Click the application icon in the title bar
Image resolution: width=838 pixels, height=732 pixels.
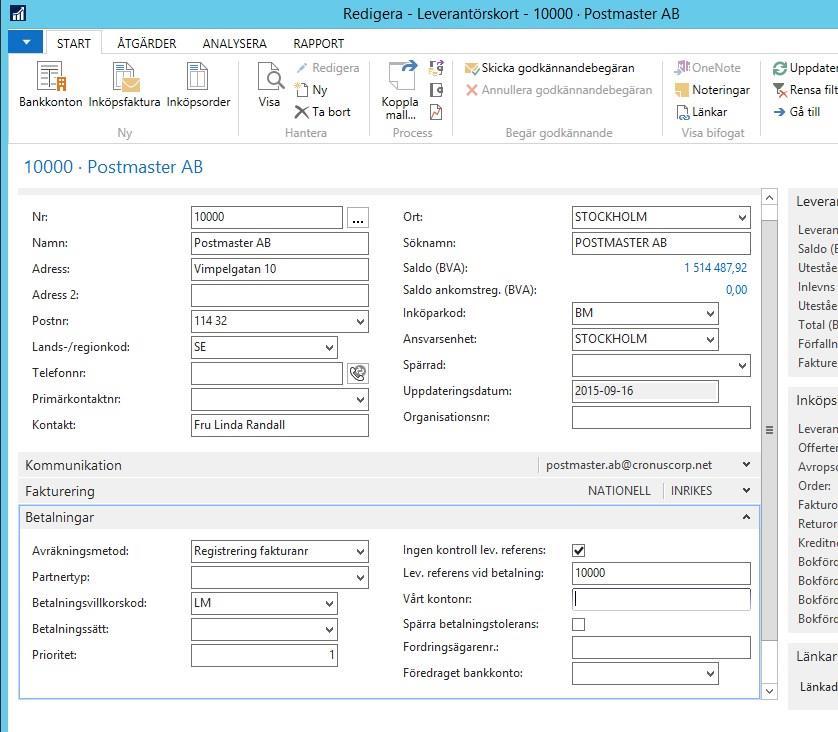(18, 13)
